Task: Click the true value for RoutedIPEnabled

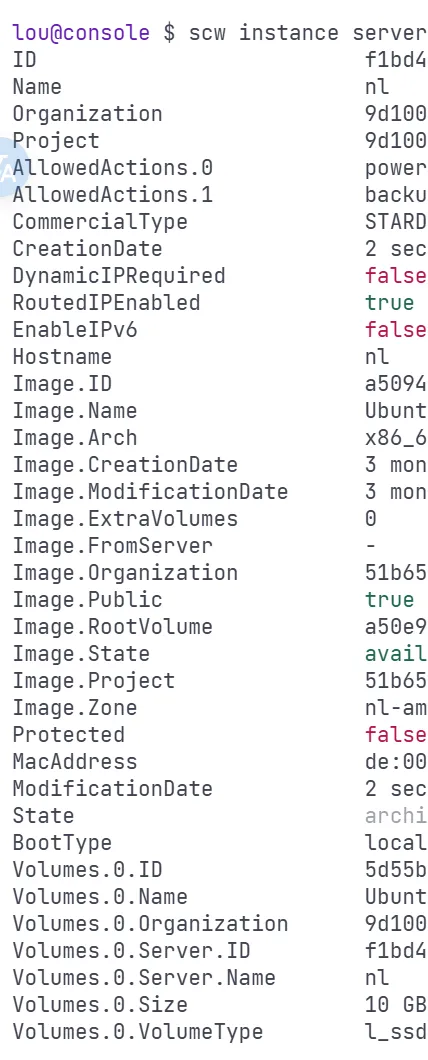Action: click(x=389, y=302)
